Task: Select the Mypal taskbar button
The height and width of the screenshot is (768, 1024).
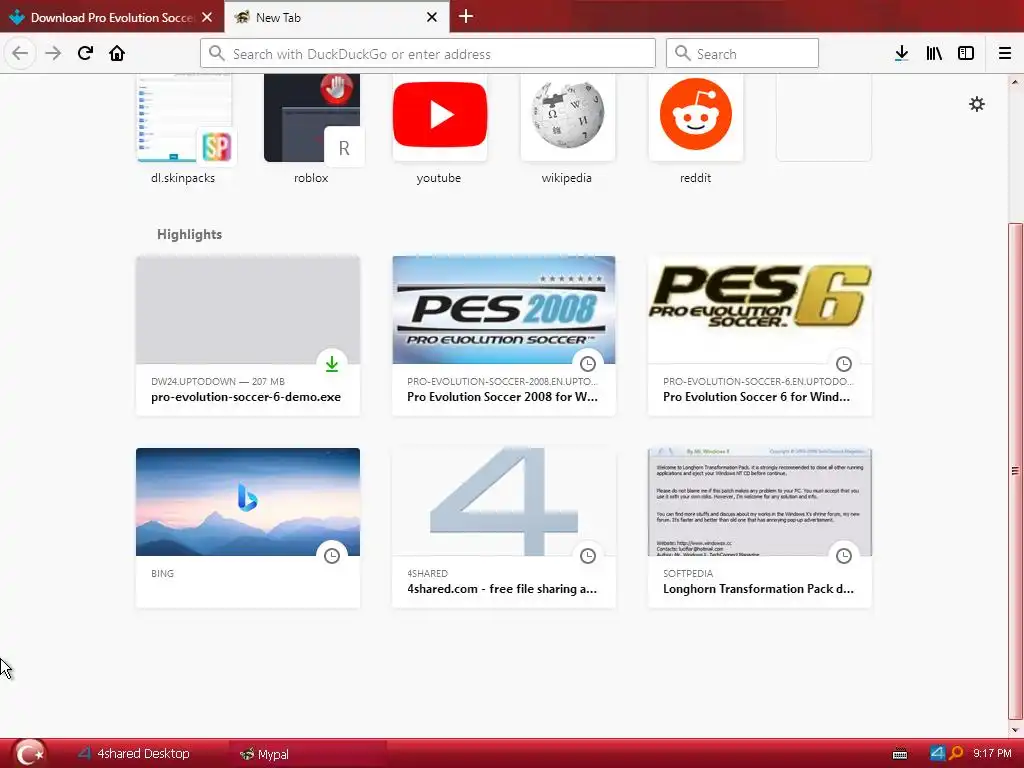Action: click(x=307, y=754)
